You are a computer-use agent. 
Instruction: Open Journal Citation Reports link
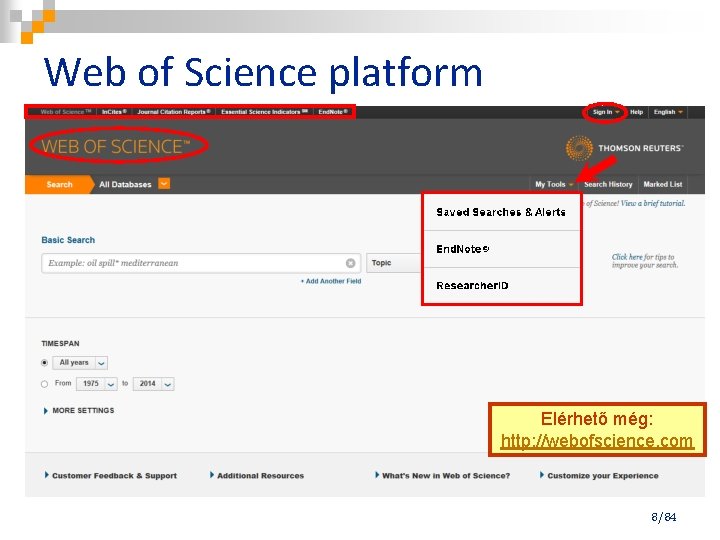[174, 112]
